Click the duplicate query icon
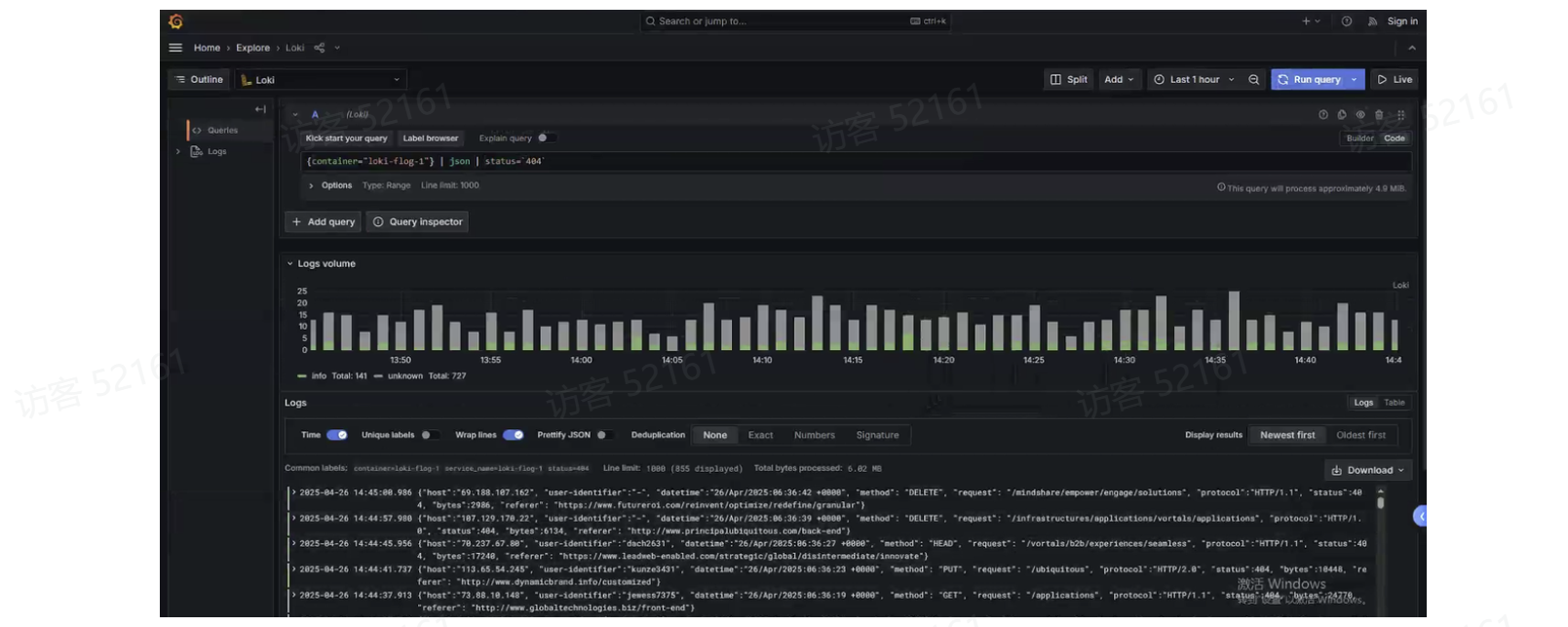This screenshot has height=627, width=1568. click(x=1342, y=115)
